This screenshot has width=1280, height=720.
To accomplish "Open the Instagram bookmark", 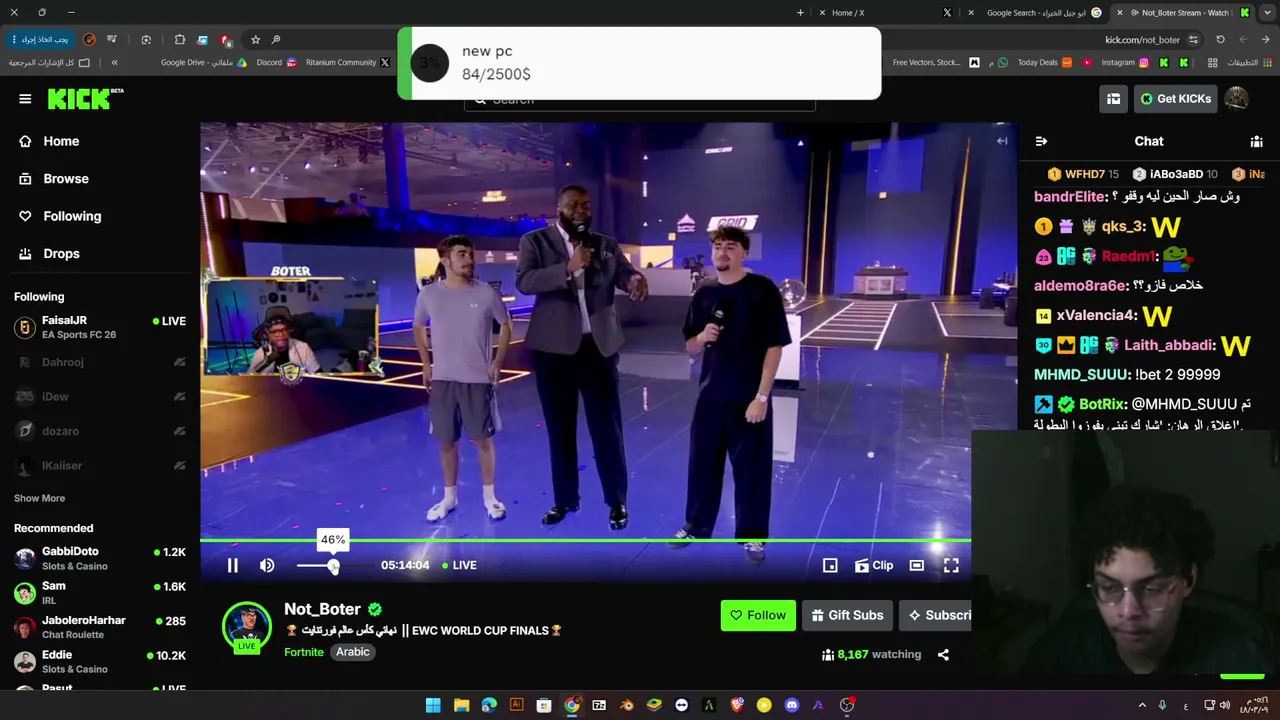I will (1125, 62).
